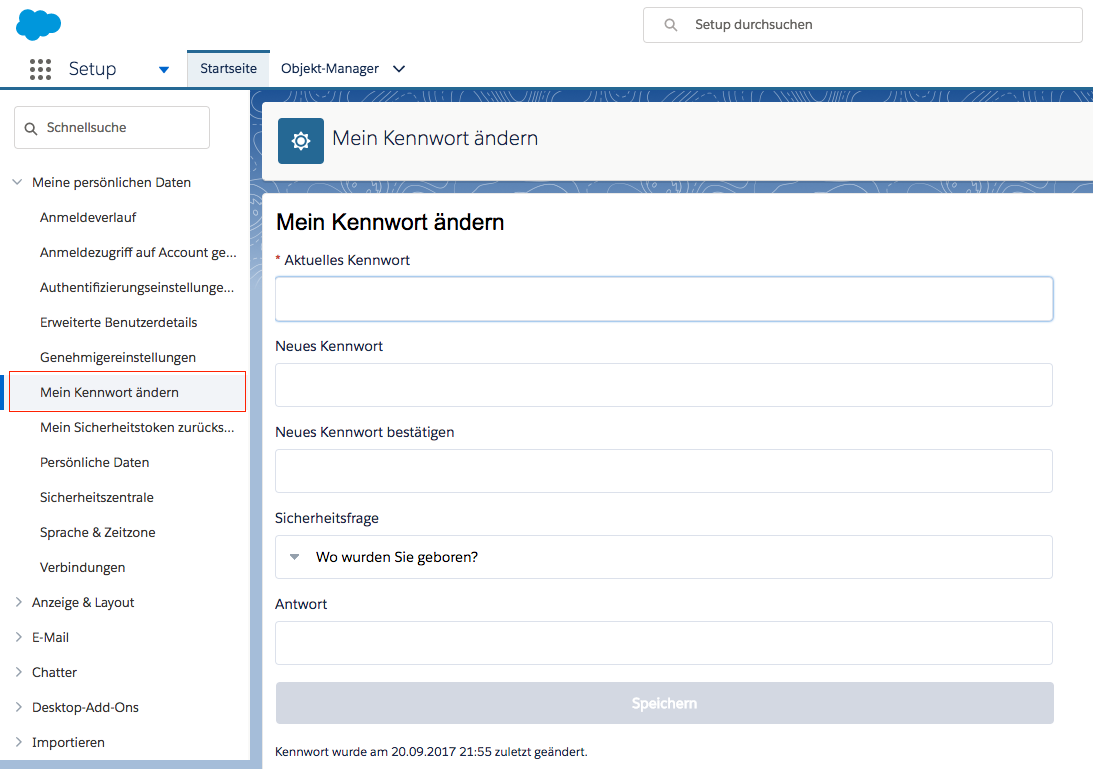Image resolution: width=1093 pixels, height=769 pixels.
Task: Switch to the Startseite tab
Action: (228, 68)
